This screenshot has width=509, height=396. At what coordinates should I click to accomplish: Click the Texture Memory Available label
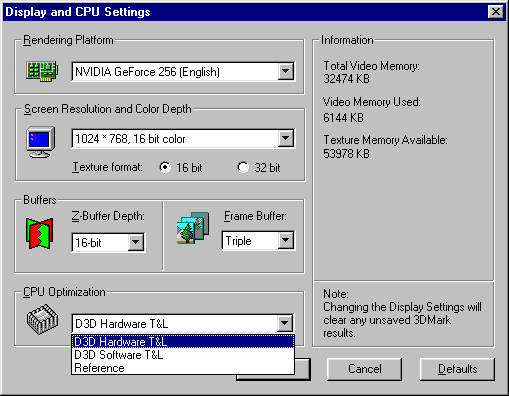[x=385, y=140]
